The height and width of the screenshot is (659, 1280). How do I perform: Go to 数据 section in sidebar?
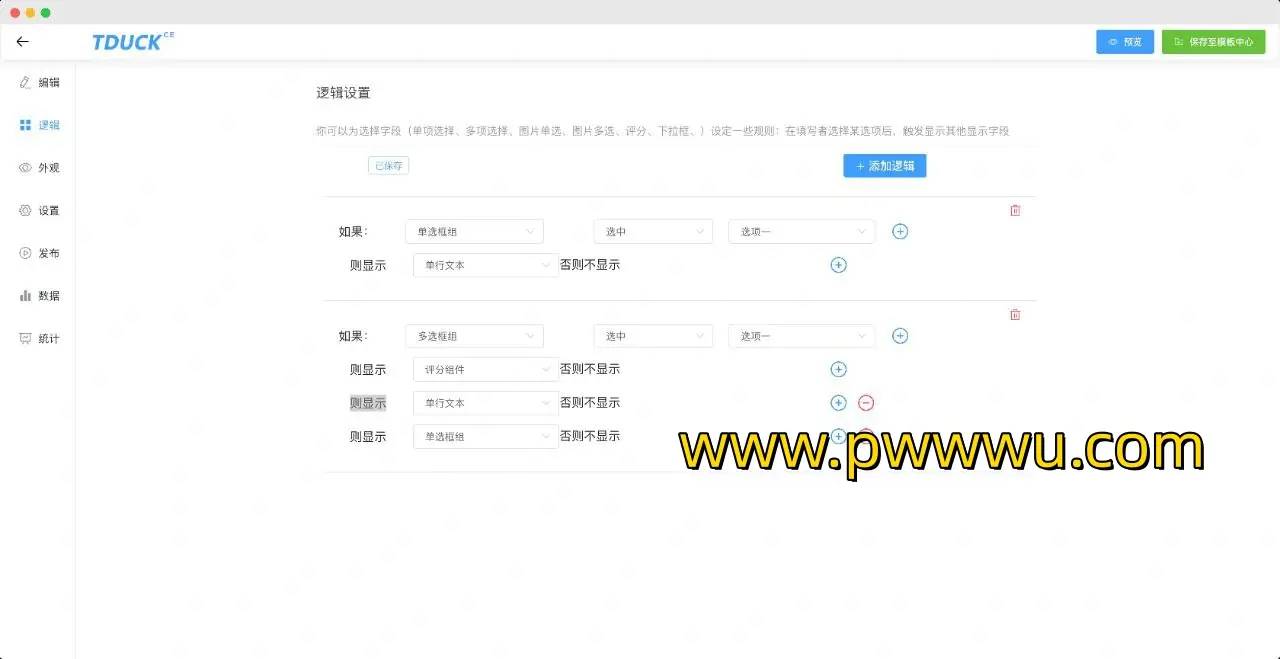[40, 296]
